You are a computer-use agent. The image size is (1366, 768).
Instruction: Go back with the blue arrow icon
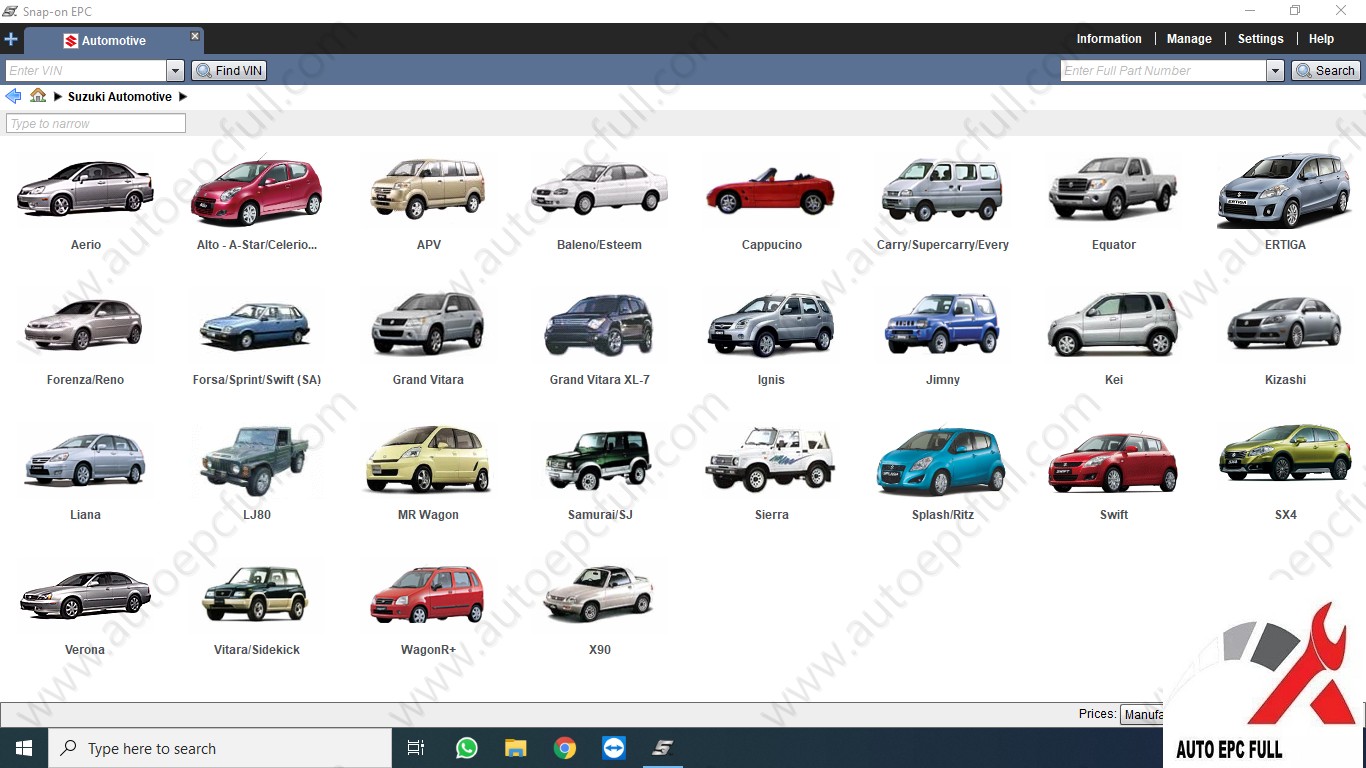point(13,96)
